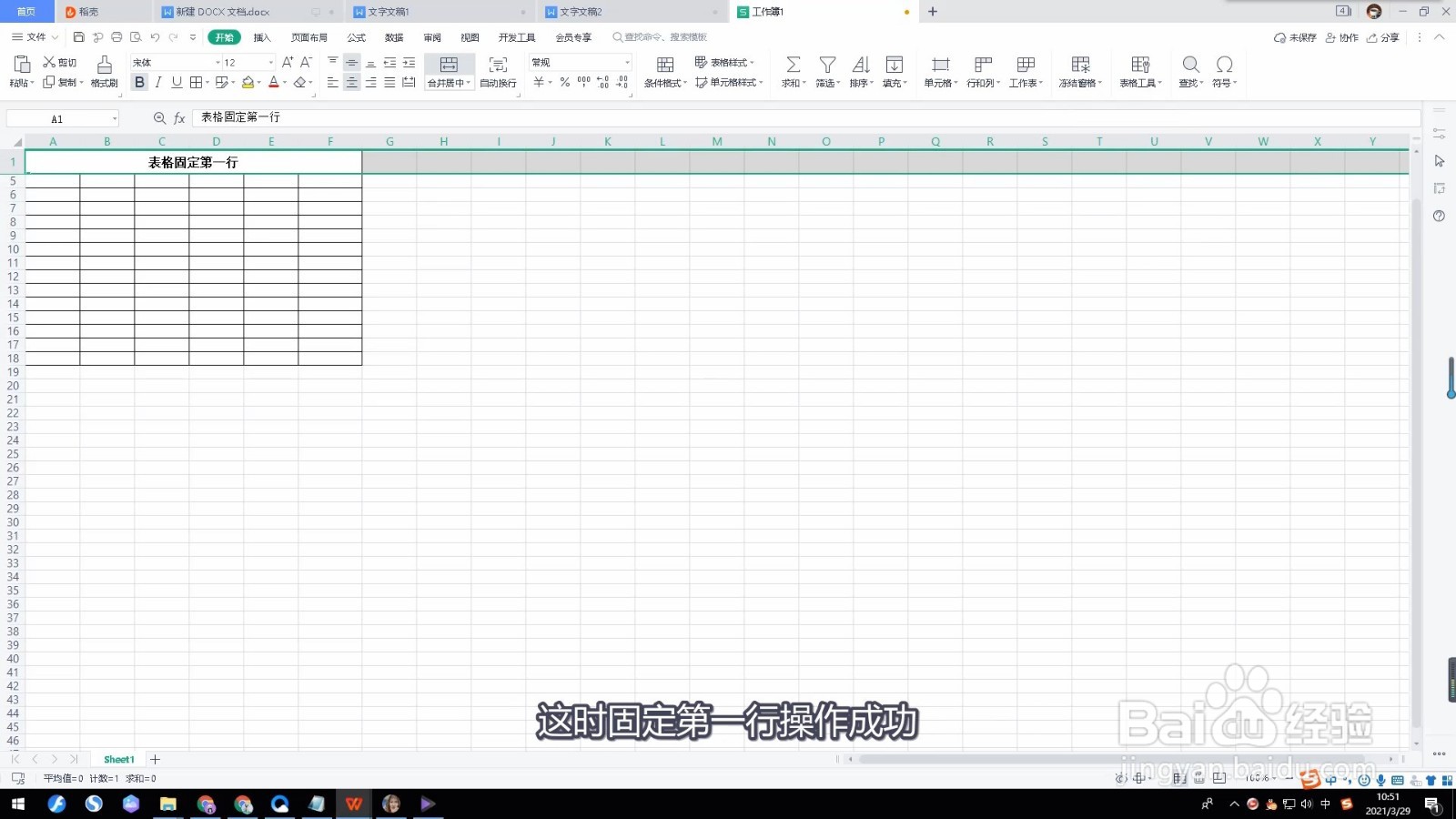Screen dimensions: 1456x819
Task: Click the 分享 share button
Action: [1383, 37]
